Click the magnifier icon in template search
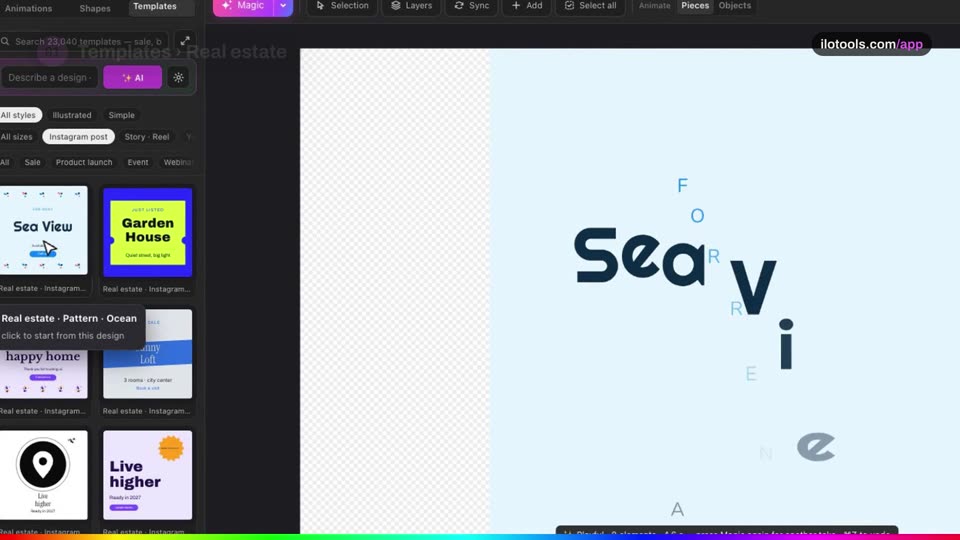 click(x=6, y=42)
